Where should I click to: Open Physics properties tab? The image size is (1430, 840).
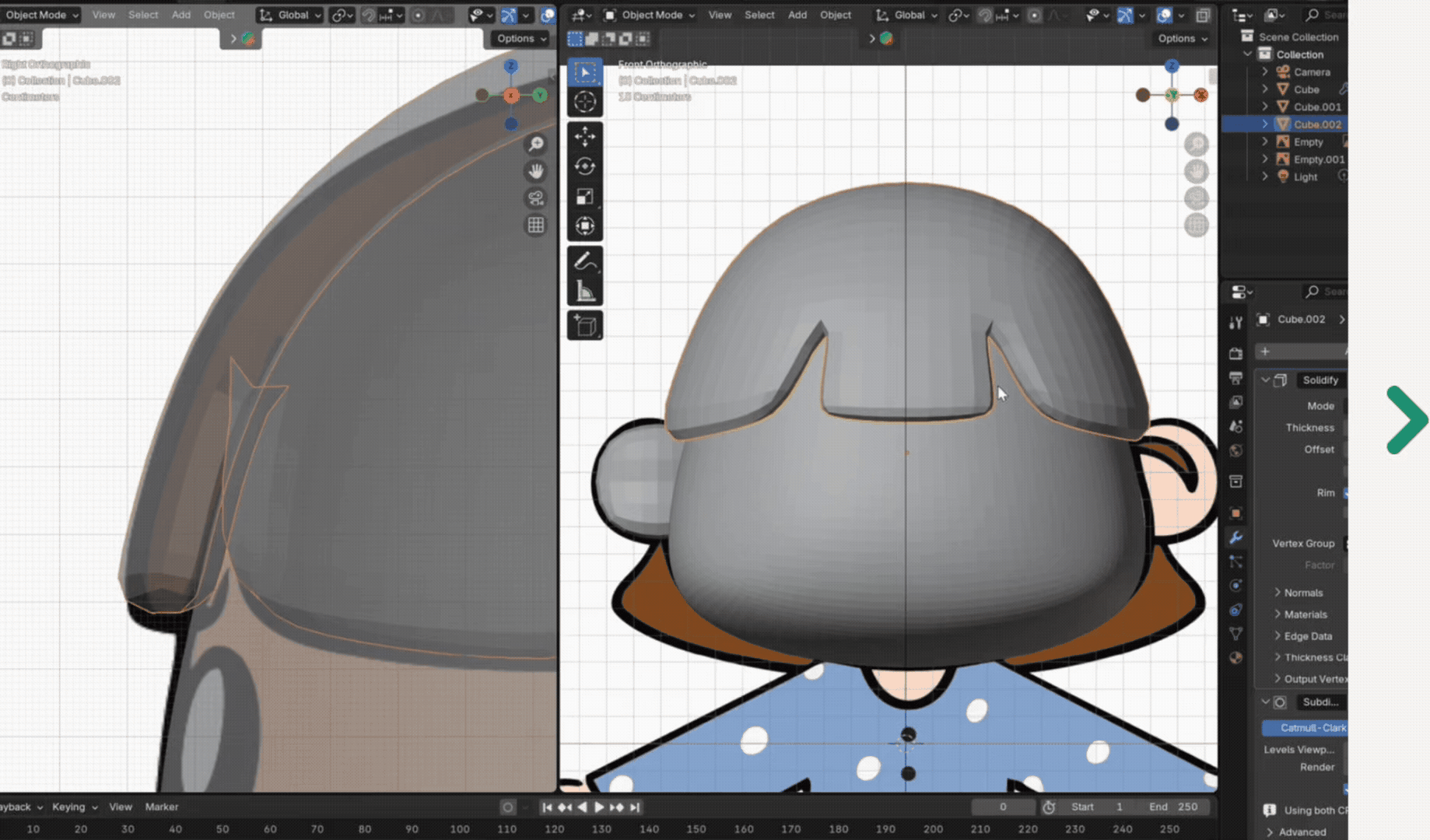coord(1235,586)
